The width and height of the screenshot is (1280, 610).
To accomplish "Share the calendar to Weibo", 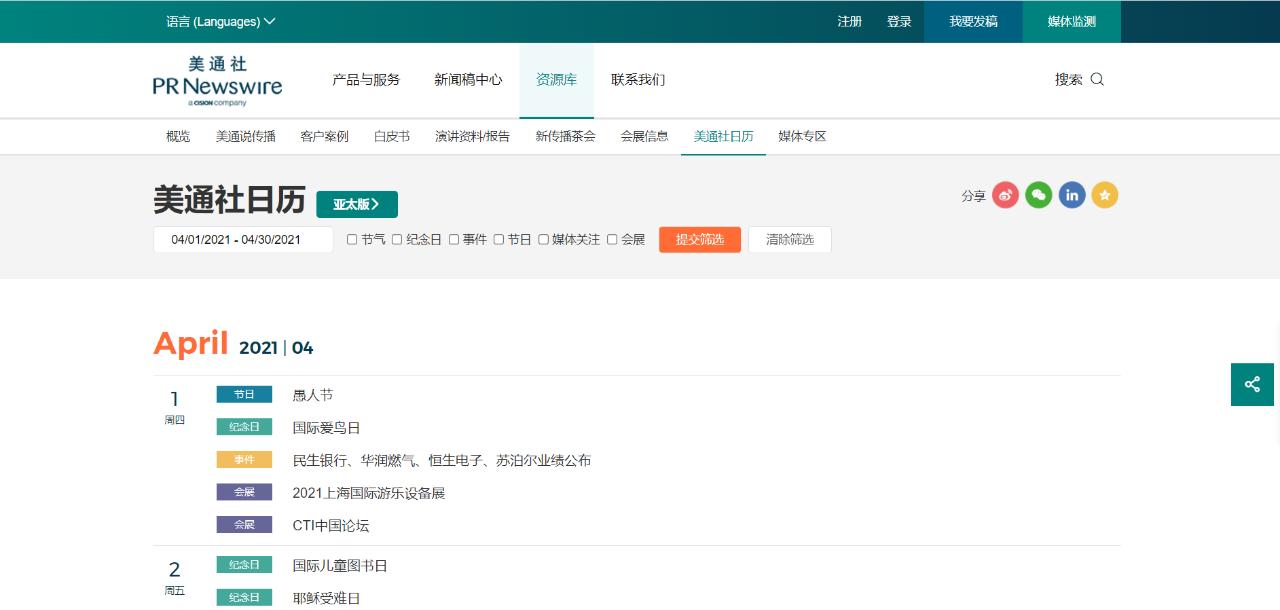I will click(1004, 196).
